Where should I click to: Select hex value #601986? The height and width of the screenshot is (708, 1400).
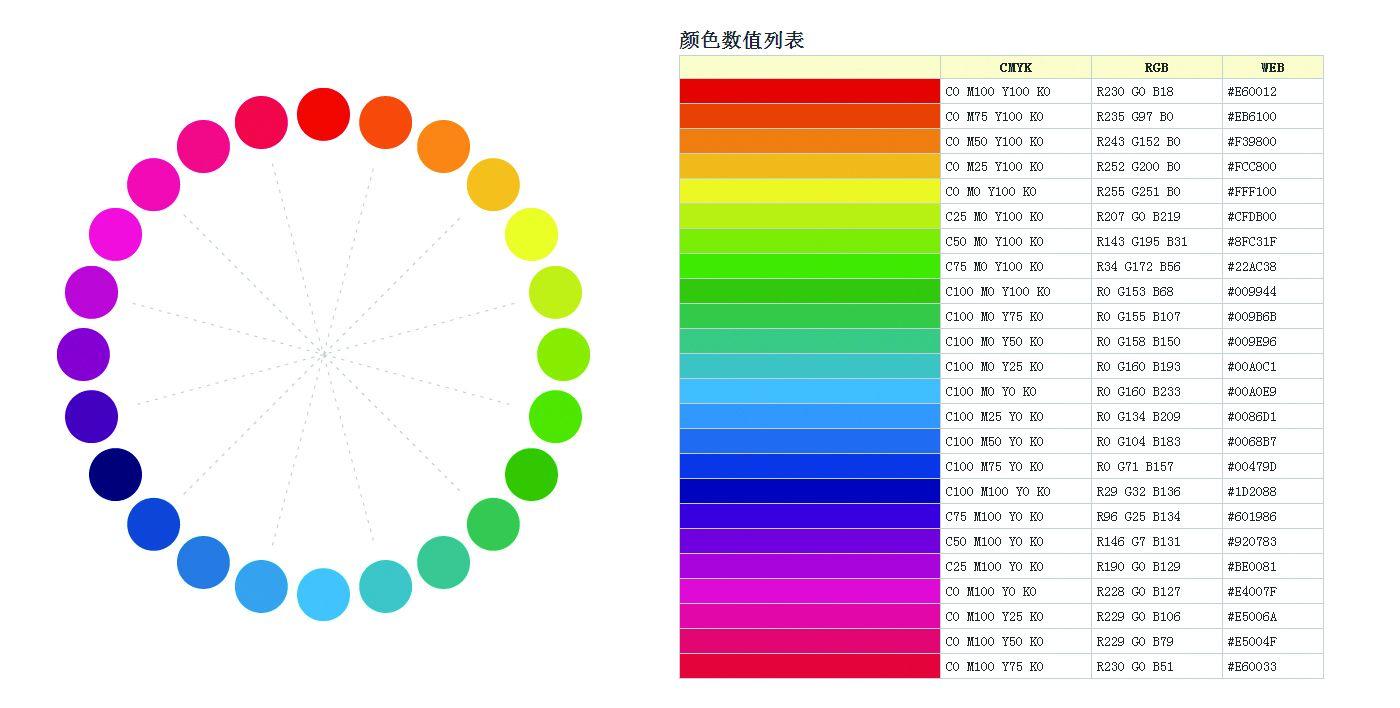pyautogui.click(x=1252, y=517)
